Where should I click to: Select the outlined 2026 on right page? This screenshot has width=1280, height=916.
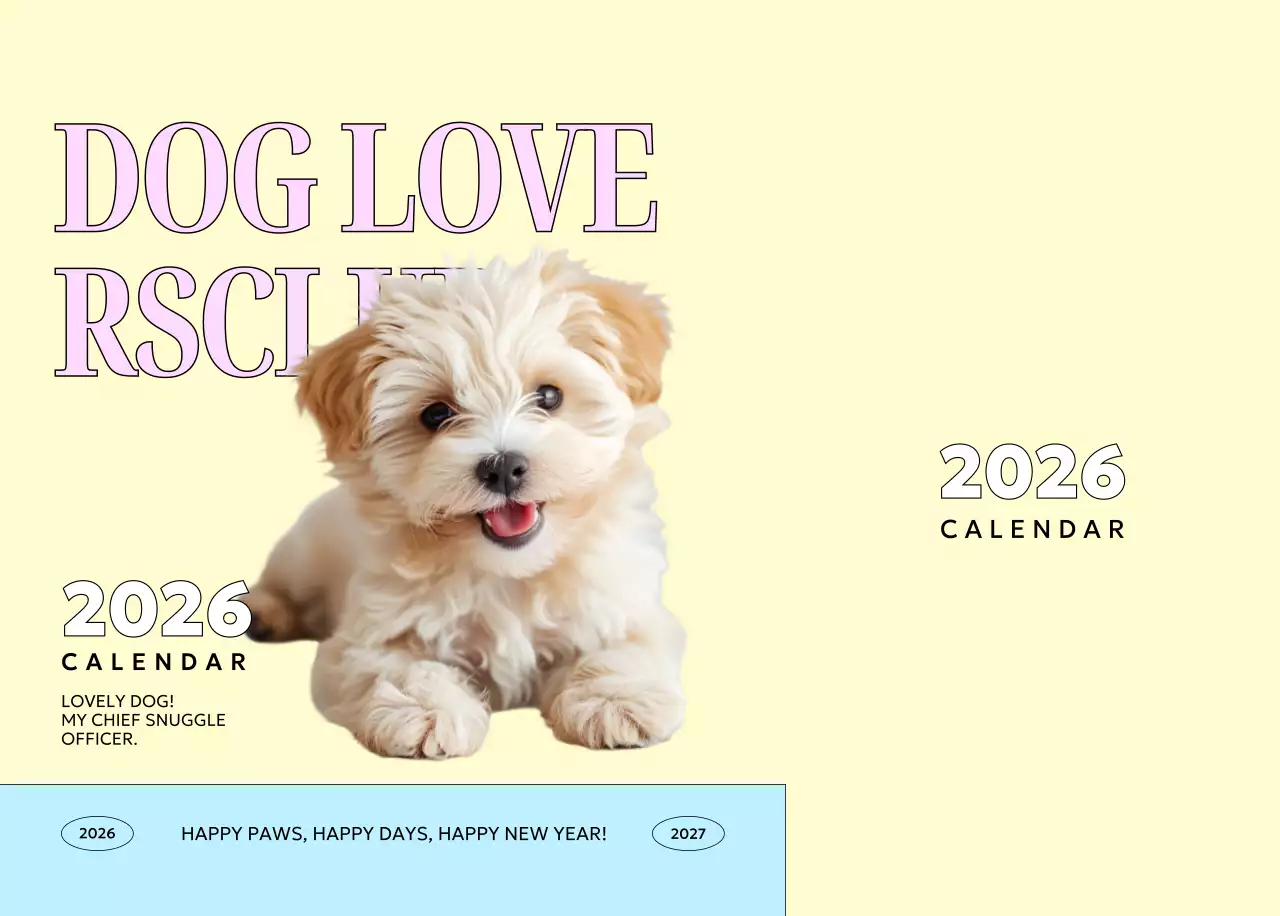(1033, 472)
